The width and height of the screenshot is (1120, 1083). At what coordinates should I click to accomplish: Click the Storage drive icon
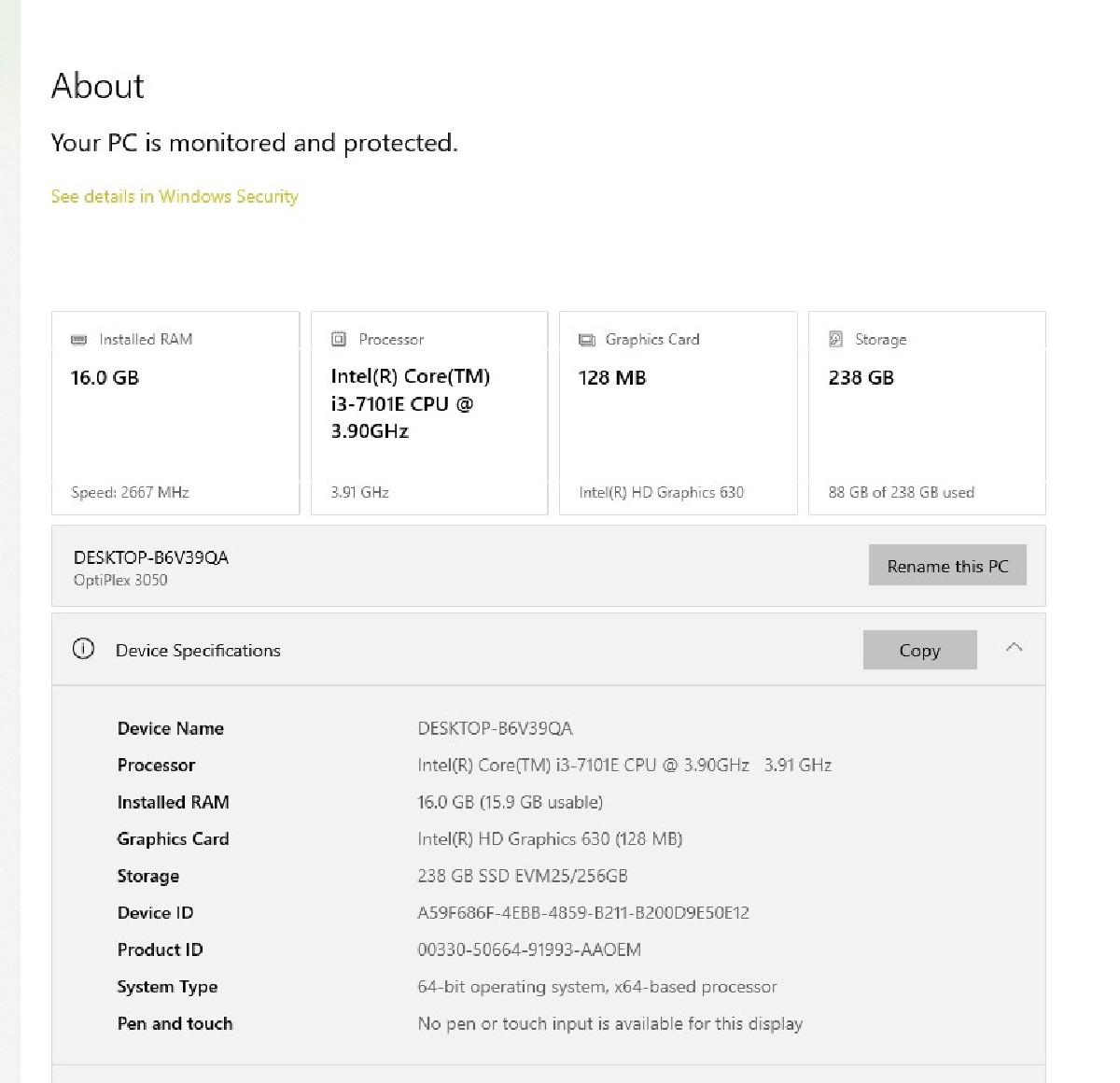[836, 340]
